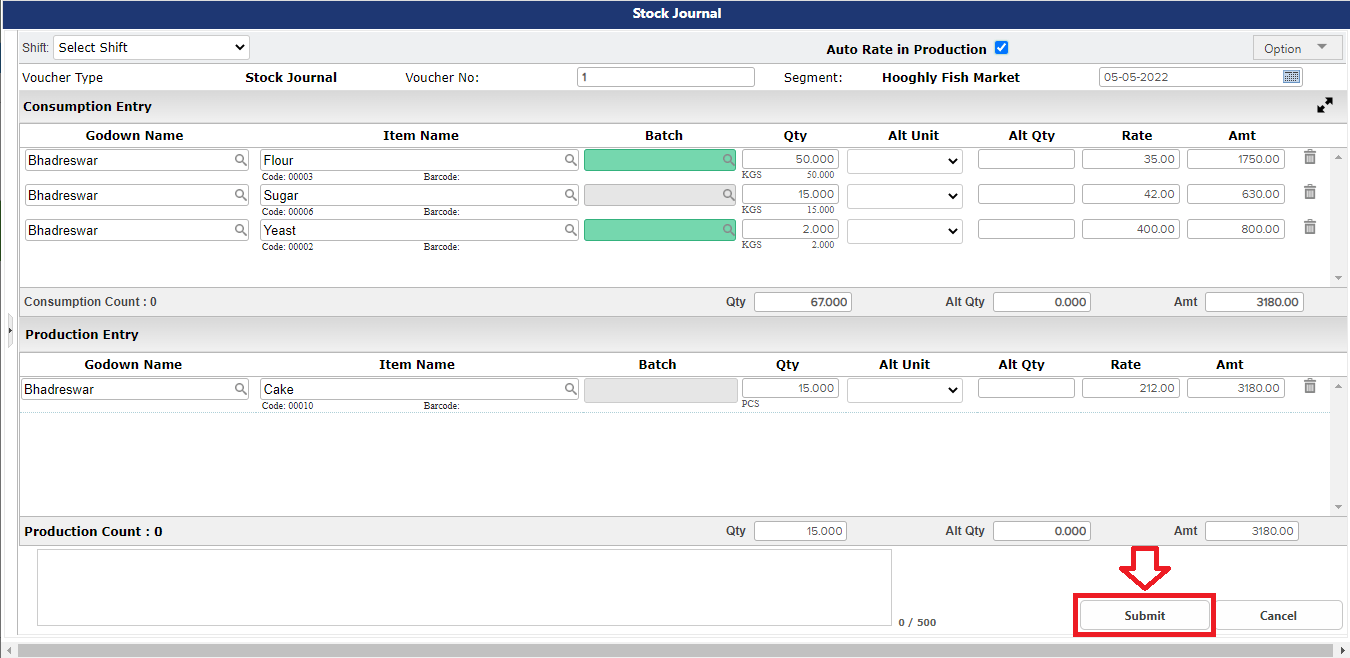The height and width of the screenshot is (658, 1350).
Task: Delete the Flour consumption row
Action: (x=1309, y=157)
